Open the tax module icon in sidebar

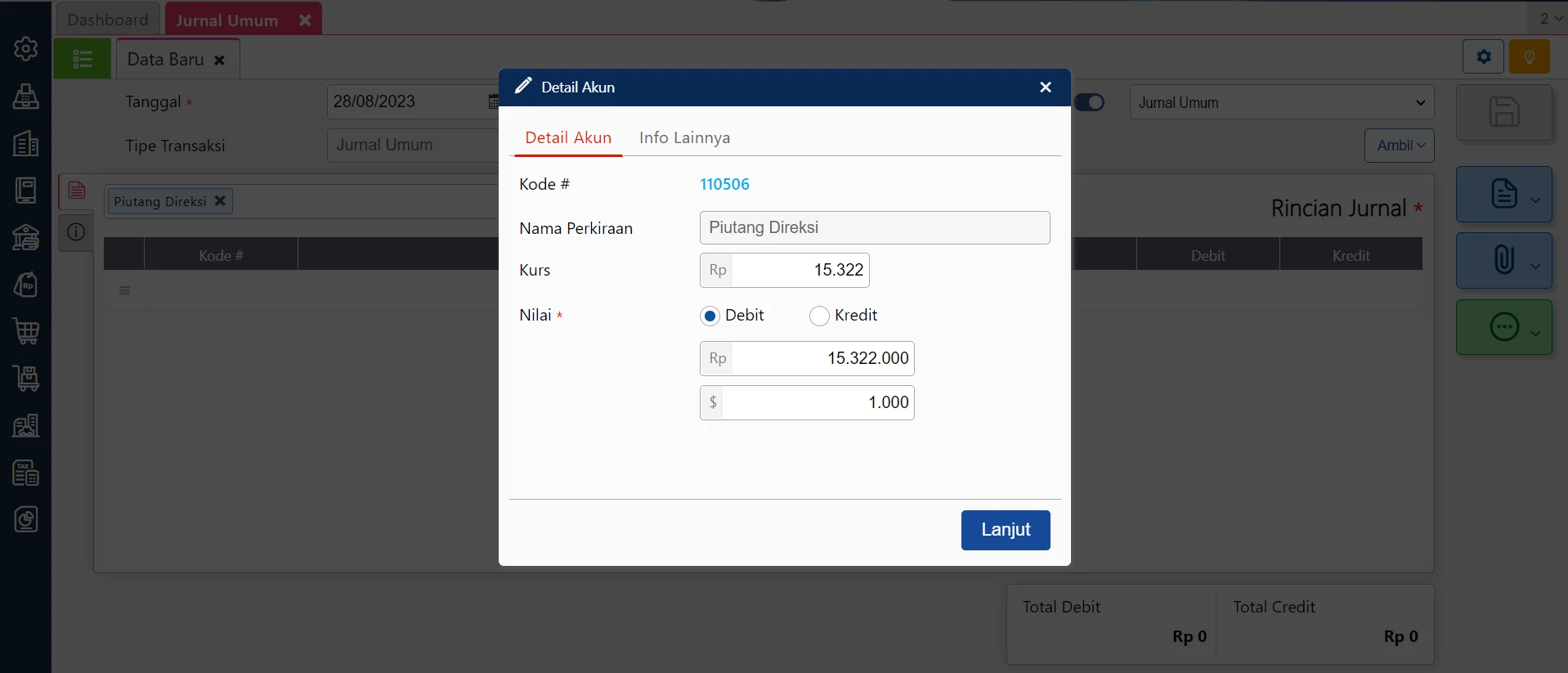pyautogui.click(x=26, y=473)
